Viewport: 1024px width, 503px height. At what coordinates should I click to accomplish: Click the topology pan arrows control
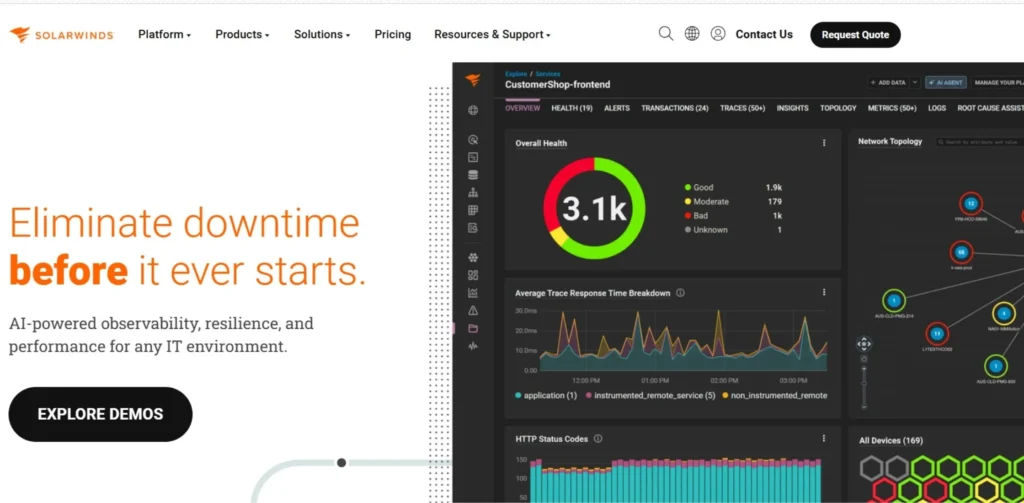pyautogui.click(x=864, y=344)
